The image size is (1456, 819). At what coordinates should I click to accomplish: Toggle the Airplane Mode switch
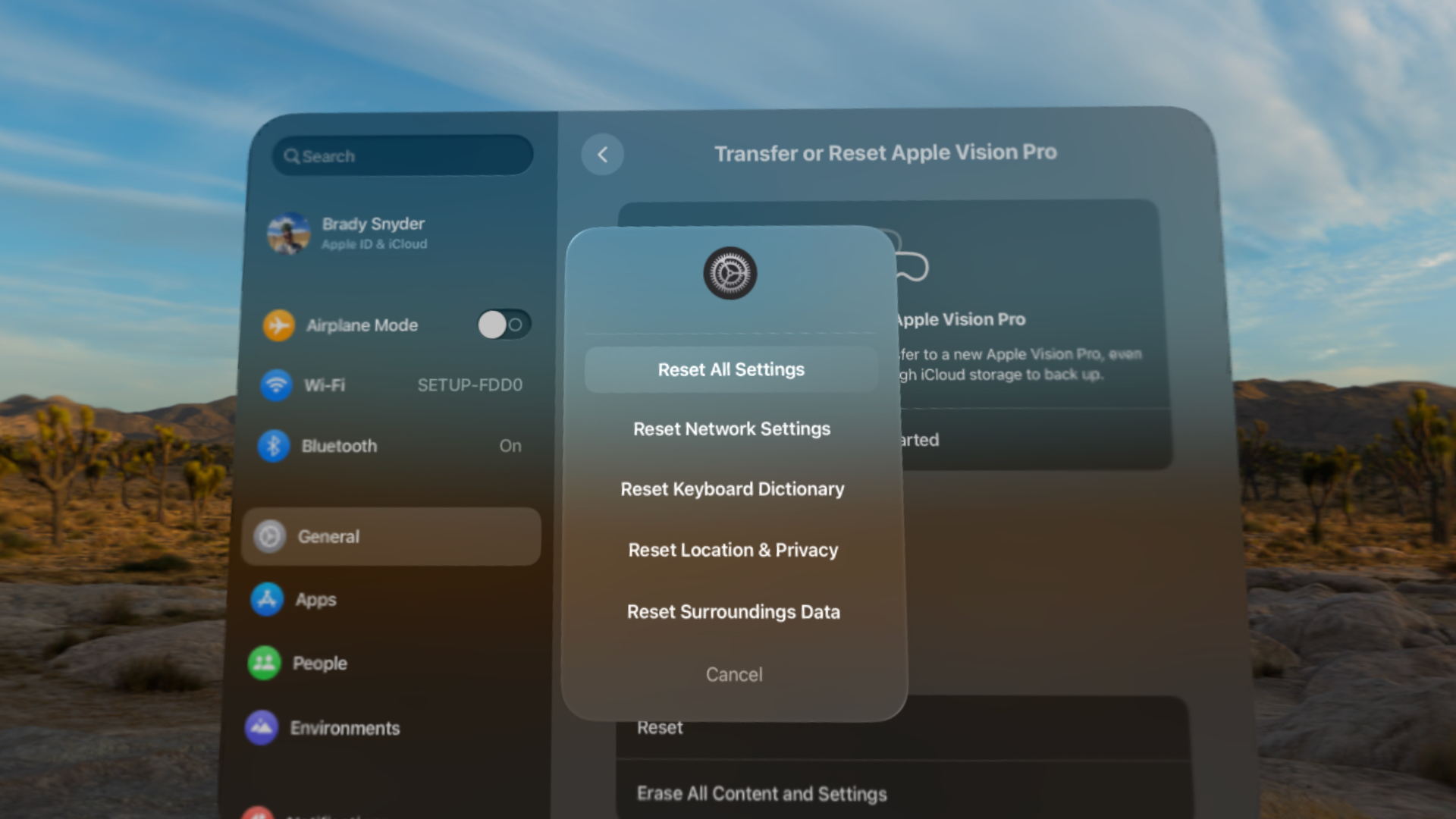[504, 325]
